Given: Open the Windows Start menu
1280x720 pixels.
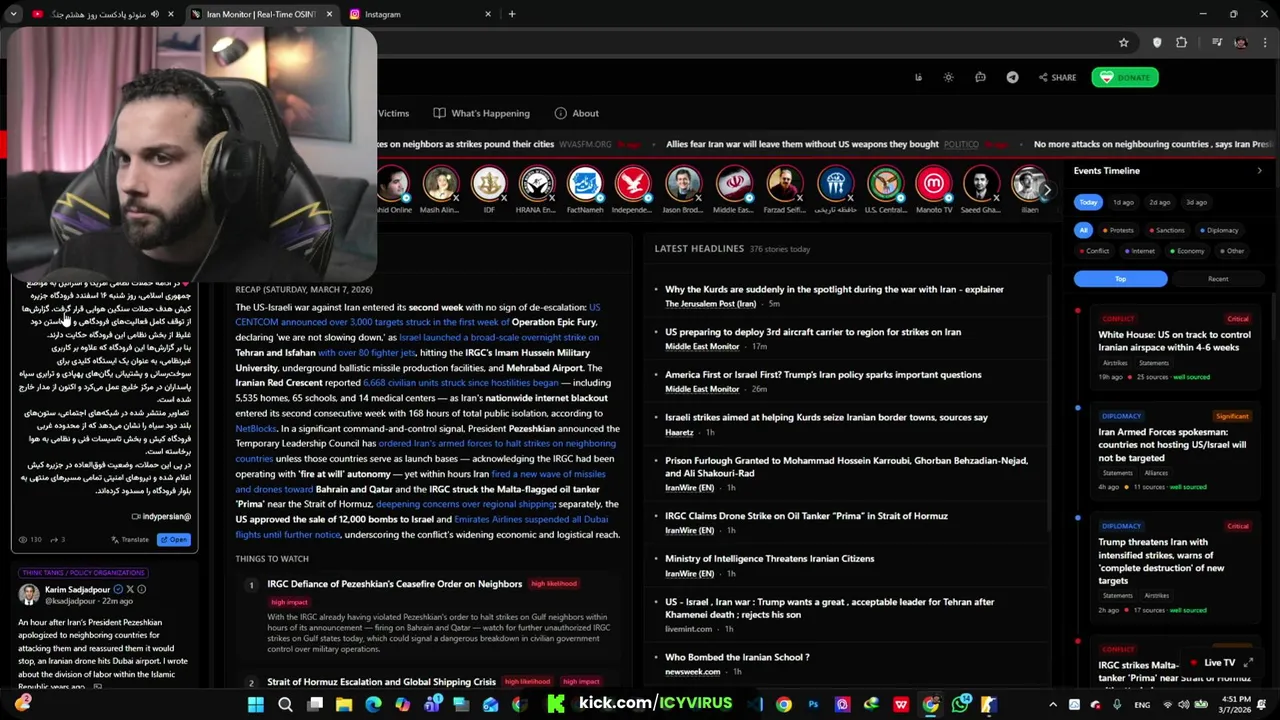Looking at the screenshot, I should 256,705.
